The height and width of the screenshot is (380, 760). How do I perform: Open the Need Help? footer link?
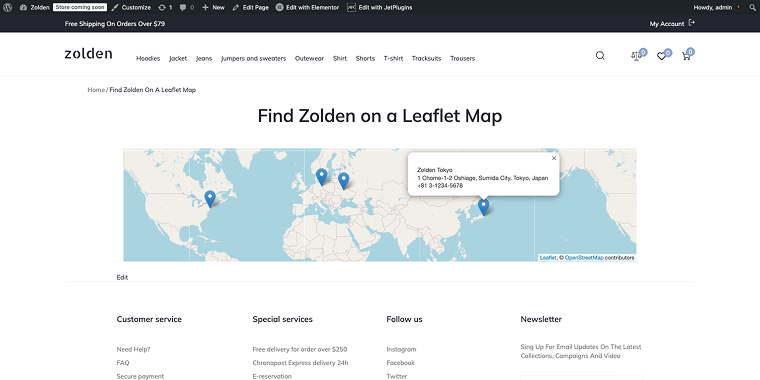pos(133,349)
